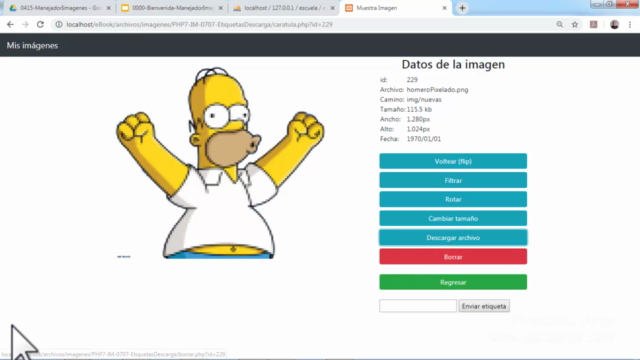This screenshot has width=640, height=360.
Task: Click the Homer Simpson image
Action: pyautogui.click(x=220, y=163)
